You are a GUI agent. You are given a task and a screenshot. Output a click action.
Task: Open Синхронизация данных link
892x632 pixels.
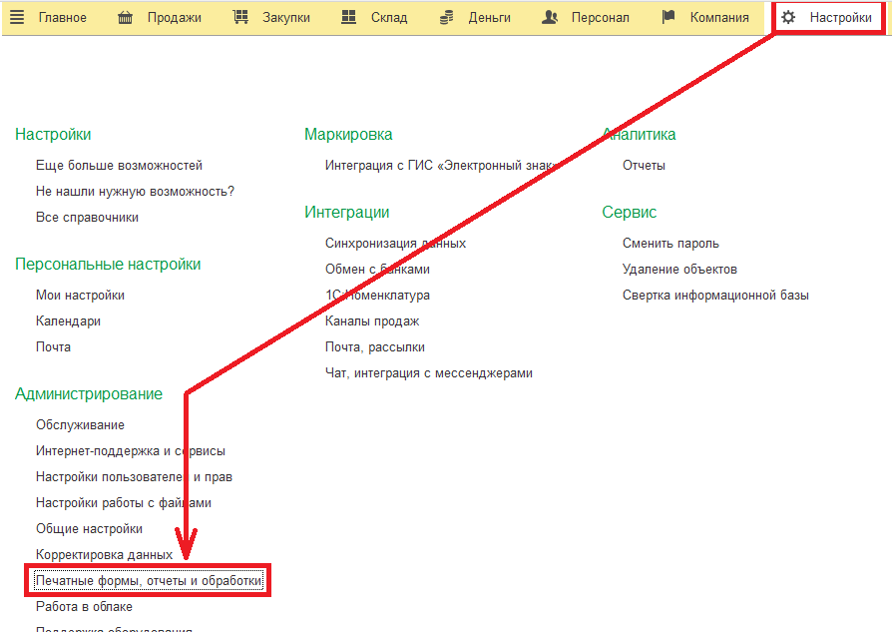[395, 243]
